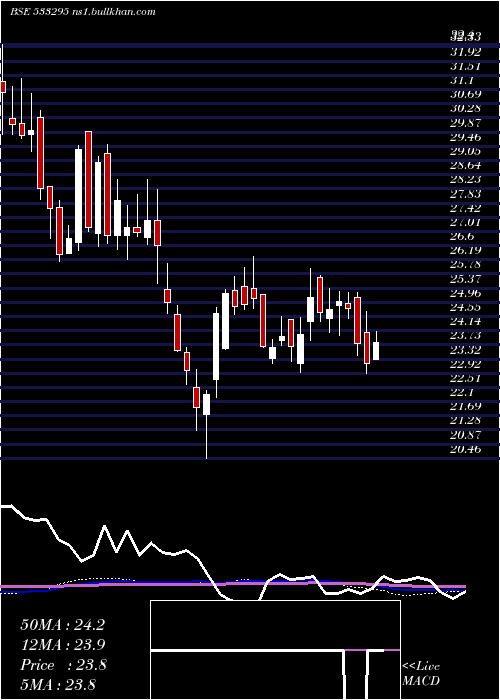Click the 22.51 price axis label

pos(466,379)
